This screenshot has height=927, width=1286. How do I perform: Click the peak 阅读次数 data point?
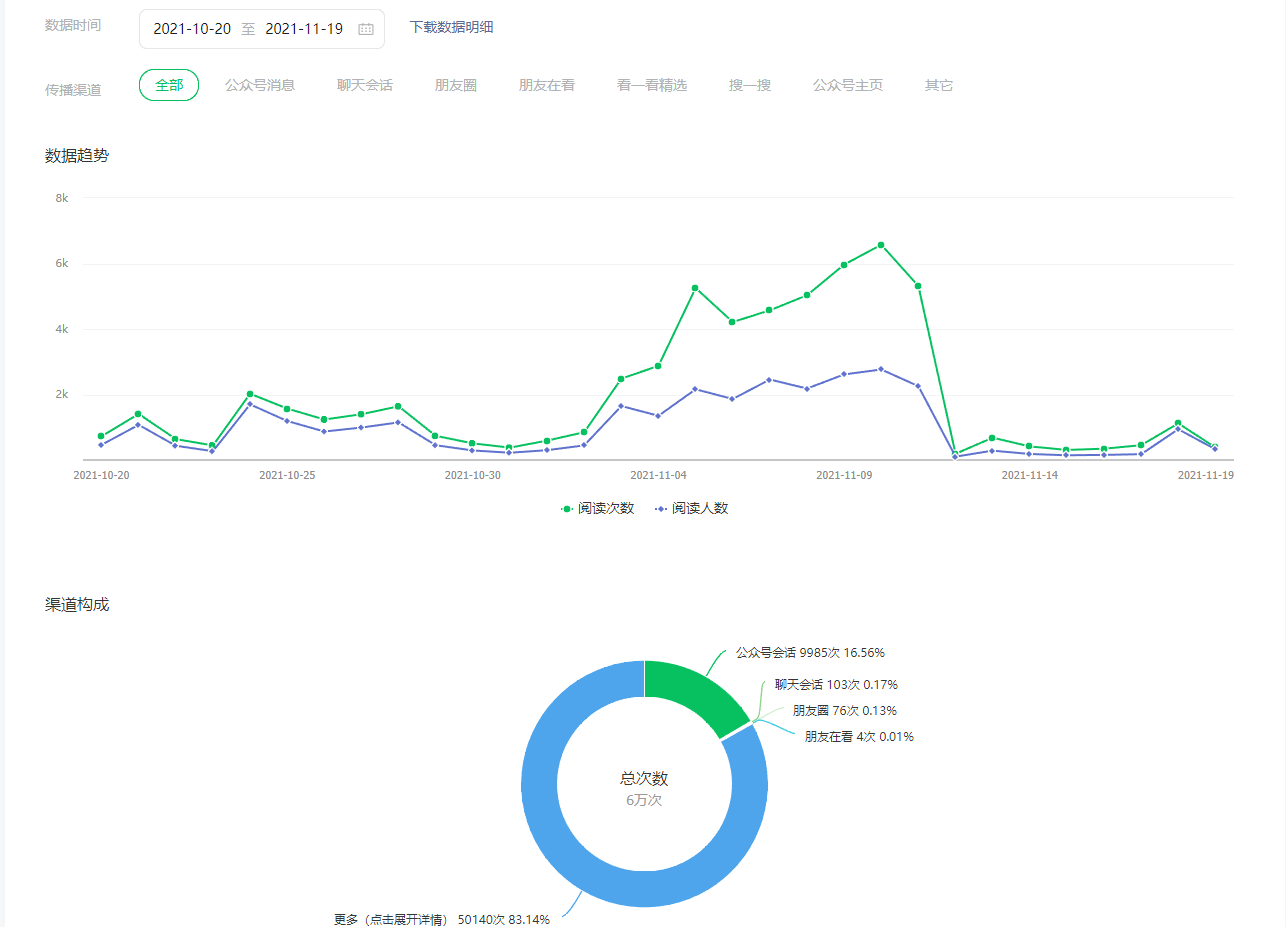[x=881, y=245]
